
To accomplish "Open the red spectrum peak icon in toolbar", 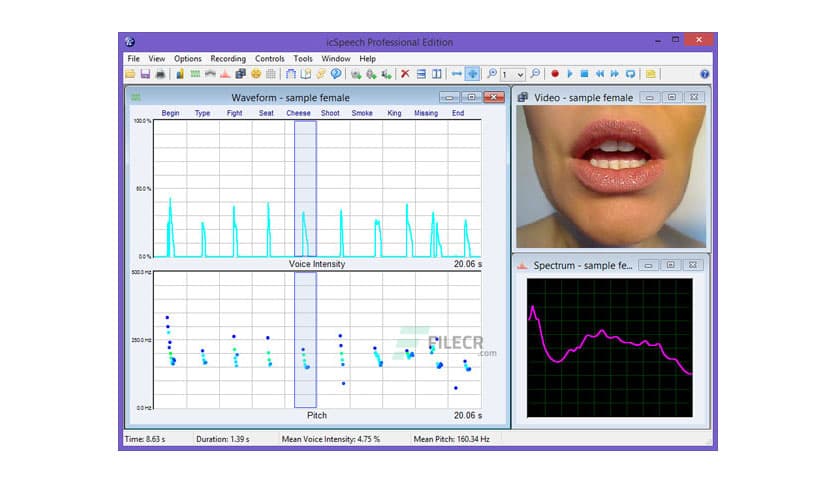I will pos(225,74).
